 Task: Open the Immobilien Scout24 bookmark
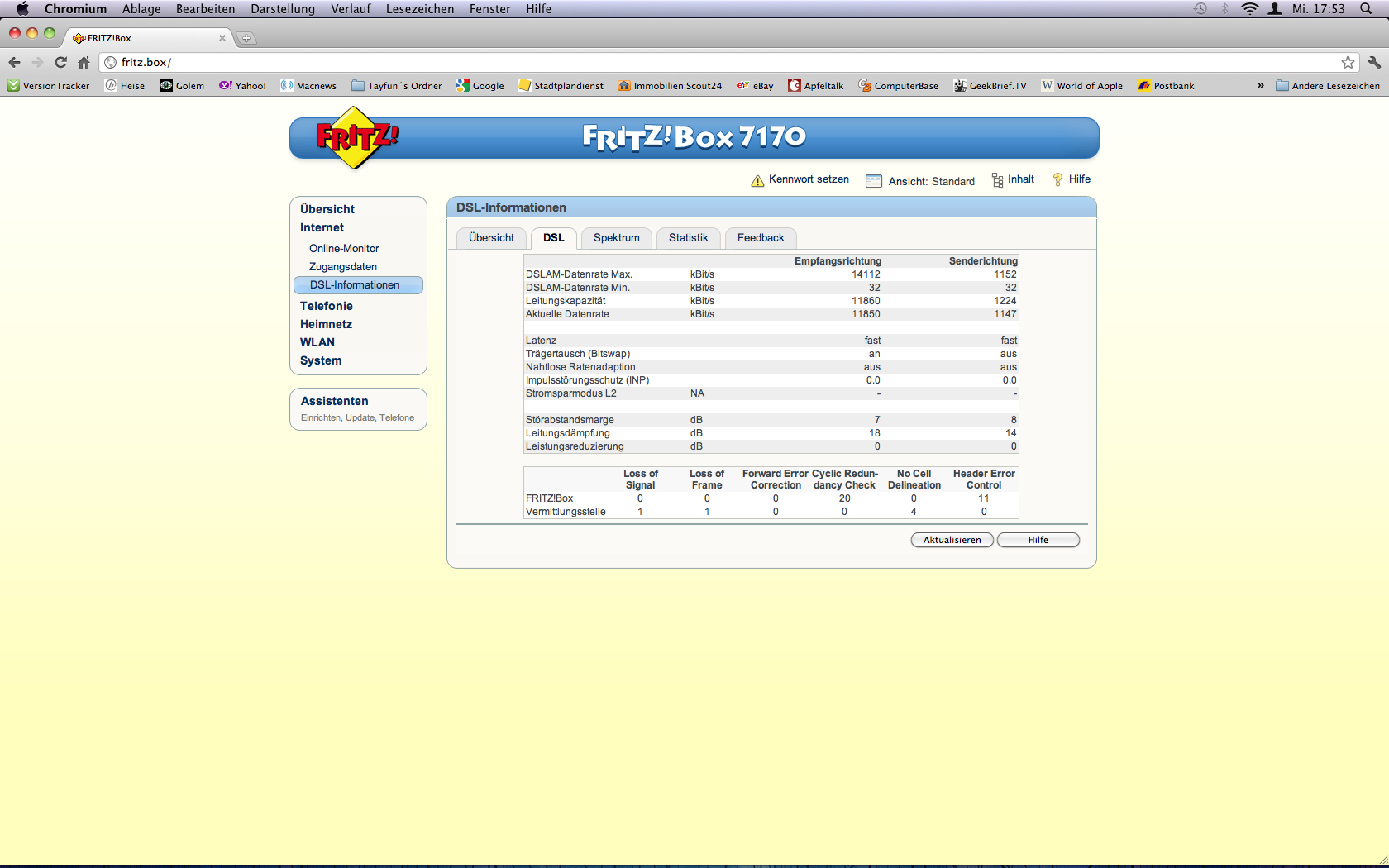click(670, 86)
